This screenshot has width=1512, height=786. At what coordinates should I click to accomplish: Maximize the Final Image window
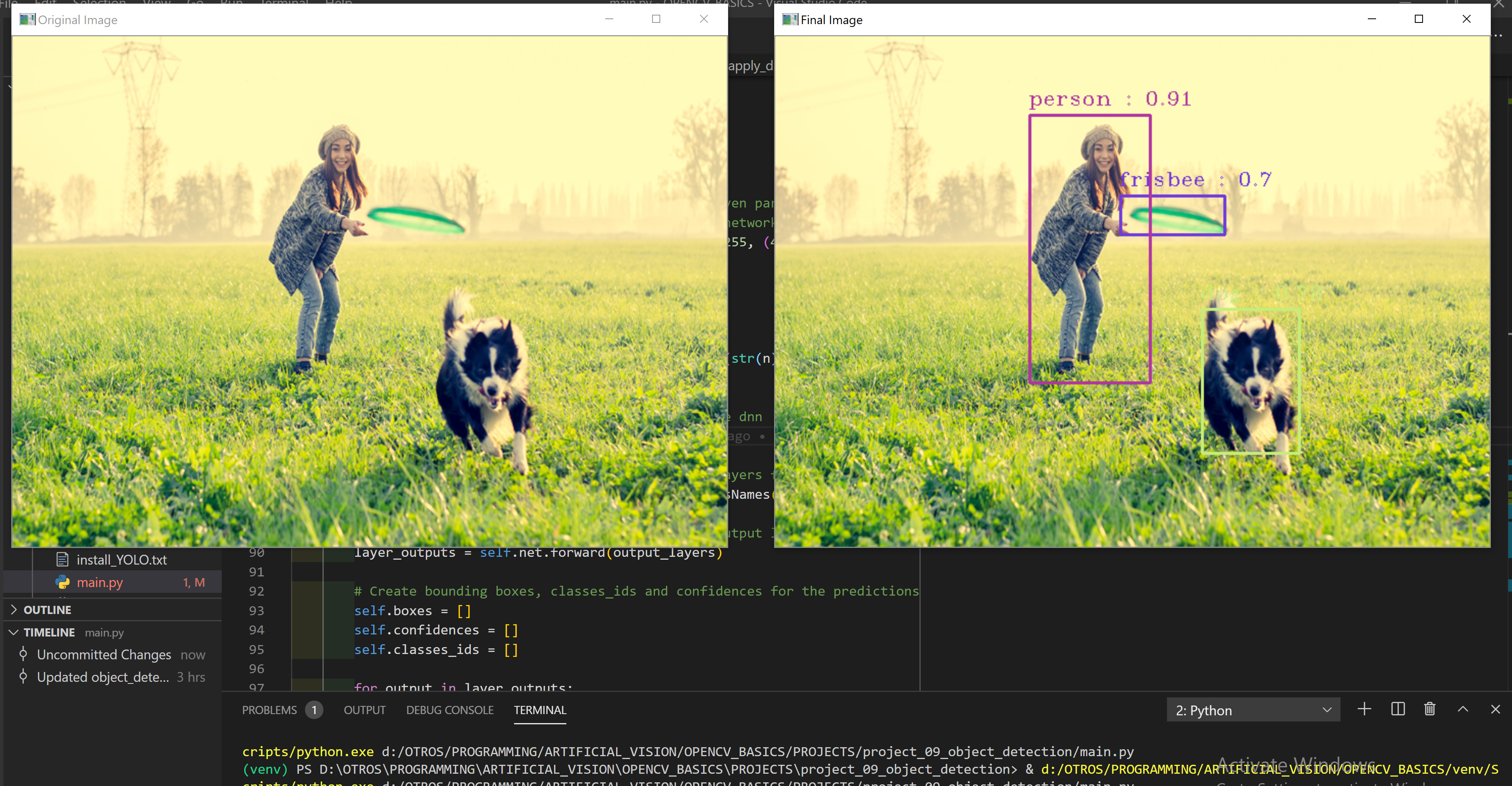click(x=1418, y=19)
